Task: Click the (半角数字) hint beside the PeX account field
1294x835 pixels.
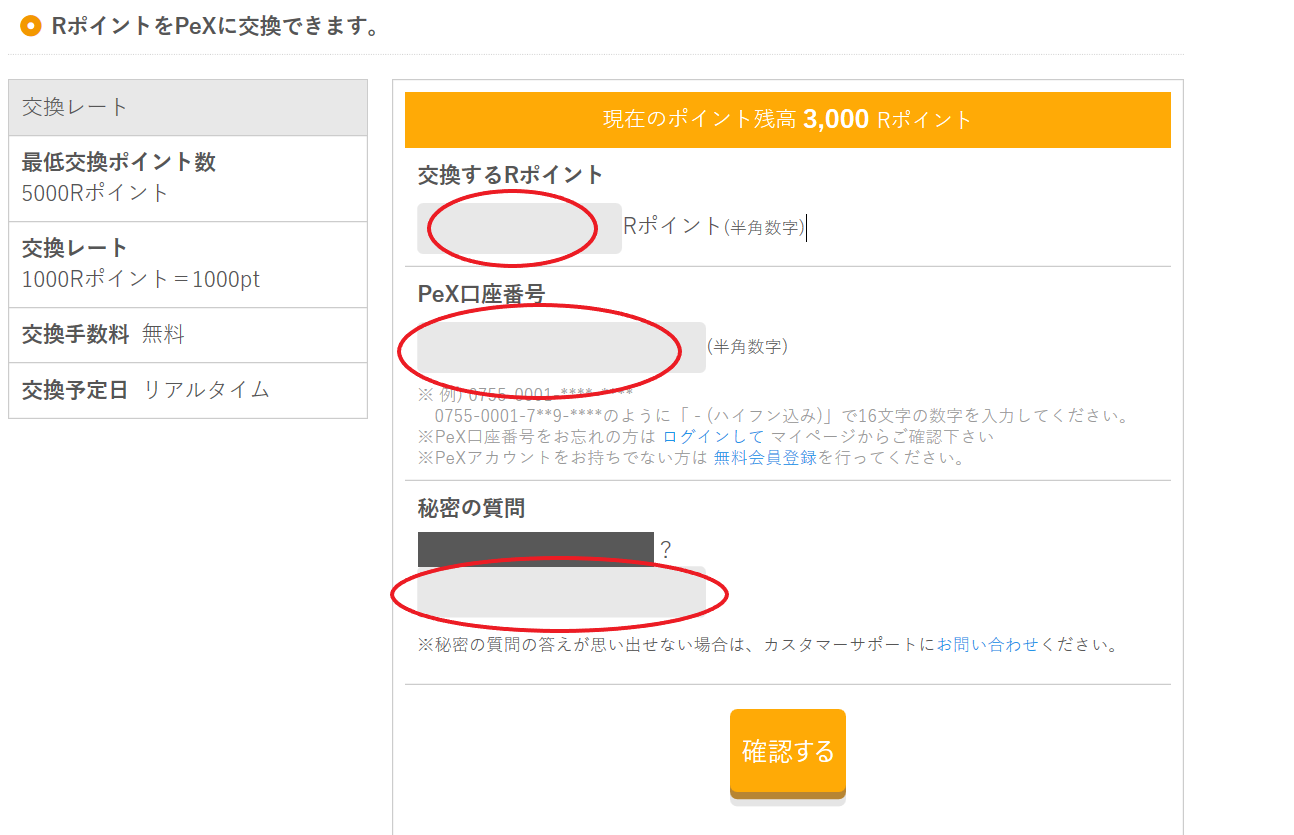Action: tap(747, 347)
